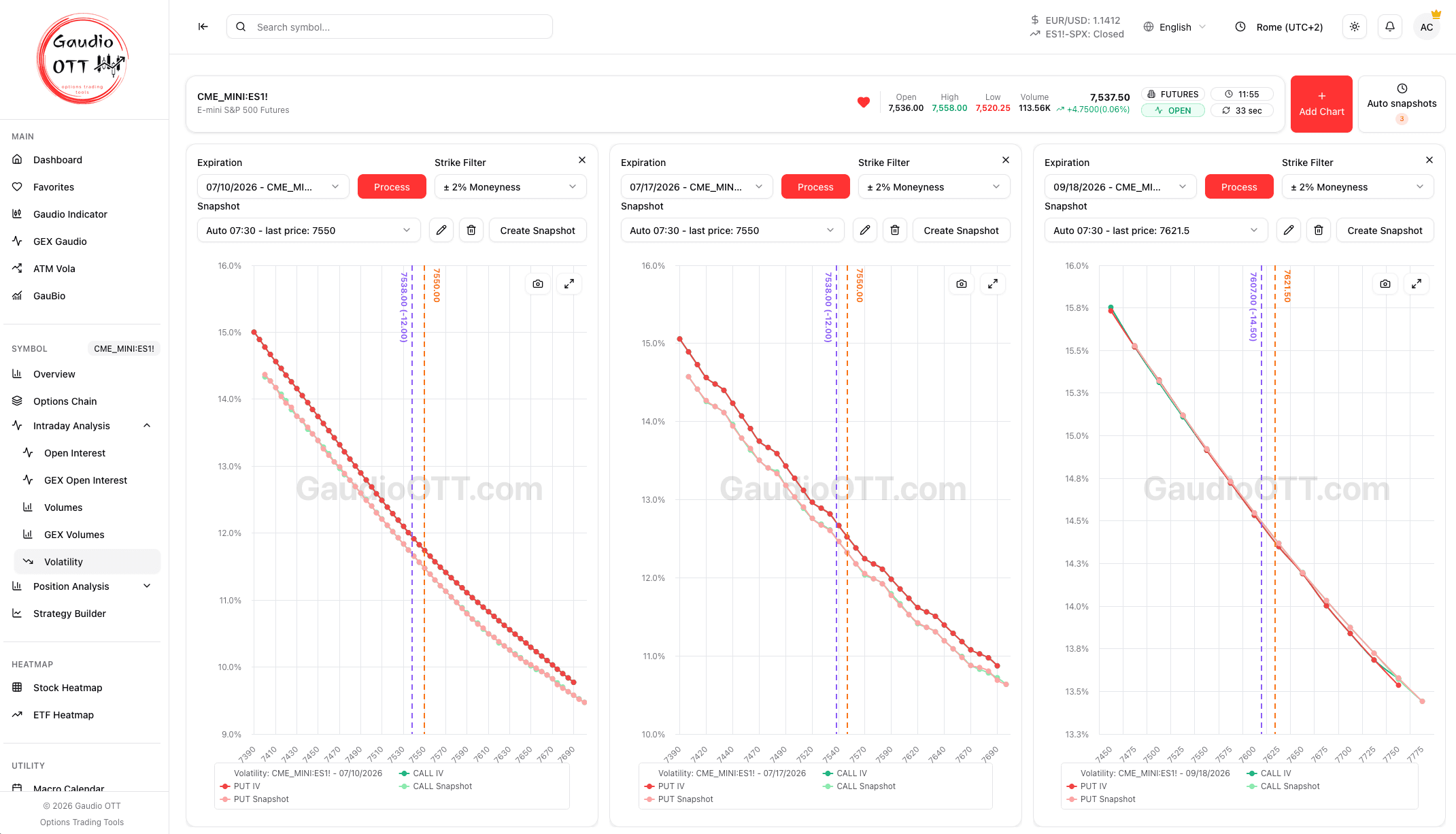This screenshot has width=1456, height=834.
Task: Open the notifications bell
Action: [x=1389, y=27]
